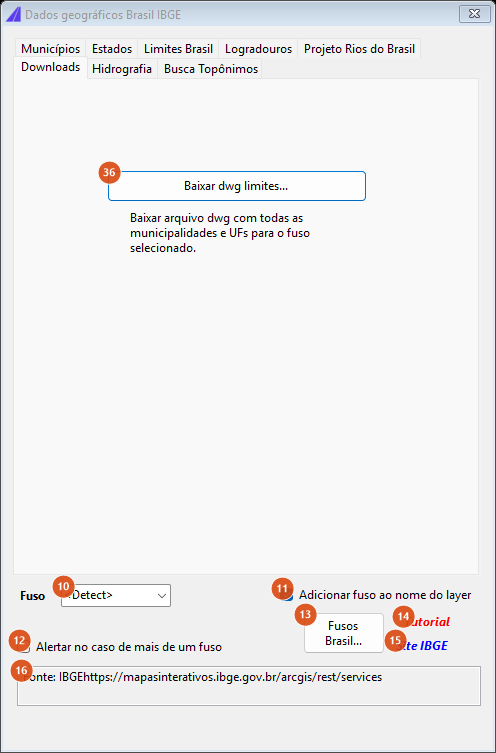
Task: Go to the Logradouros tab
Action: click(258, 49)
